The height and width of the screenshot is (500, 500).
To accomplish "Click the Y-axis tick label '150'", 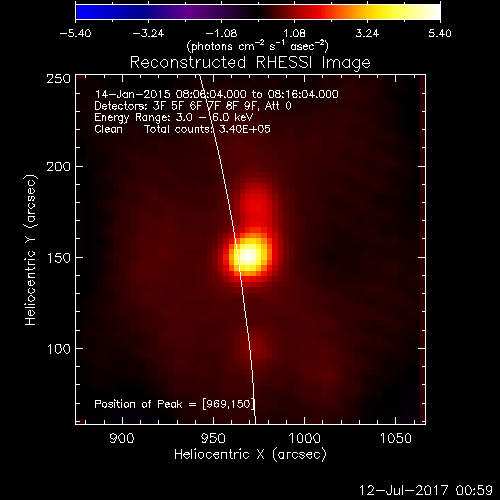I will [59, 258].
